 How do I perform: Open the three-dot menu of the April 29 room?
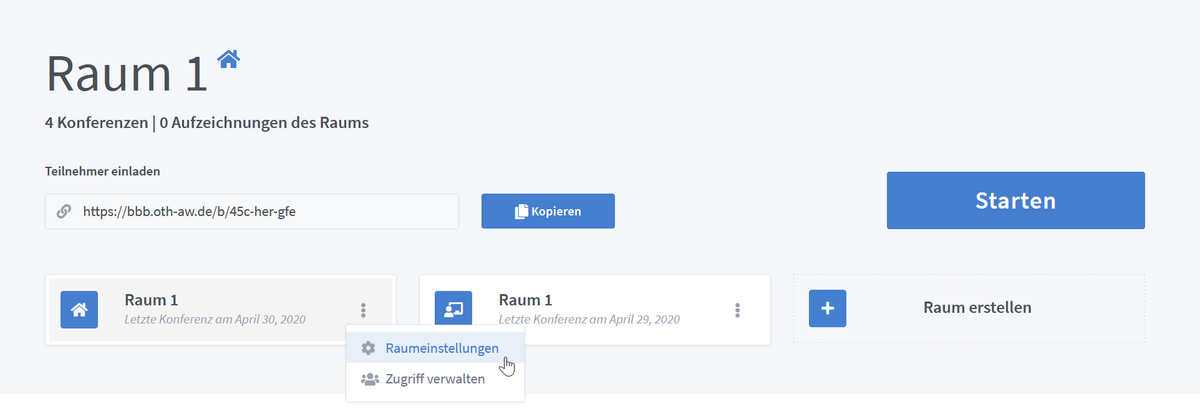pos(738,310)
